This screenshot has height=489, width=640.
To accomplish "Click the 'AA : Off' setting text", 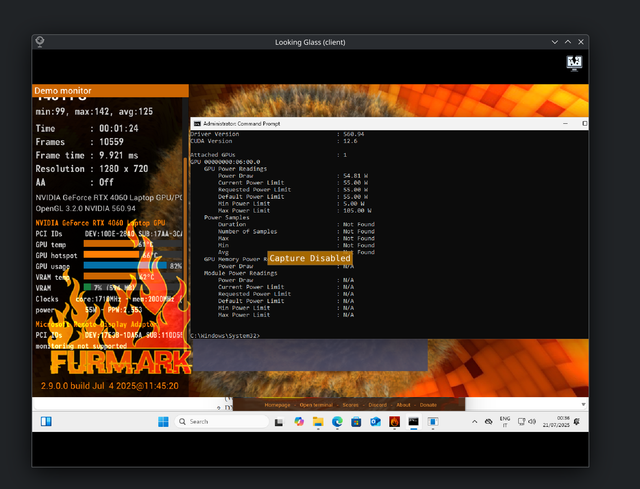I will 75,182.
